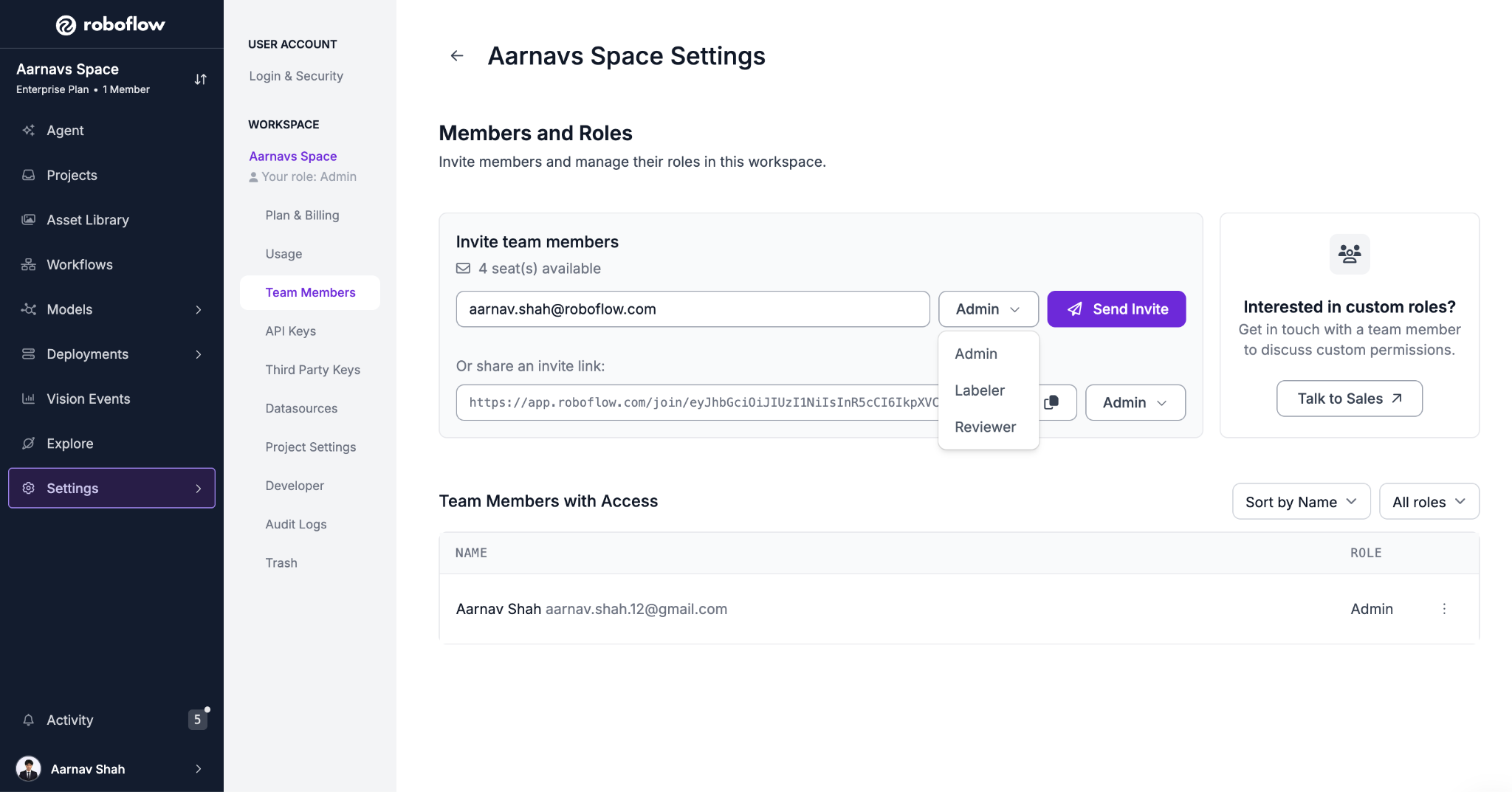Screen dimensions: 1512x792
Task: Select the Aarnavs Space workspace link
Action: pyautogui.click(x=292, y=156)
